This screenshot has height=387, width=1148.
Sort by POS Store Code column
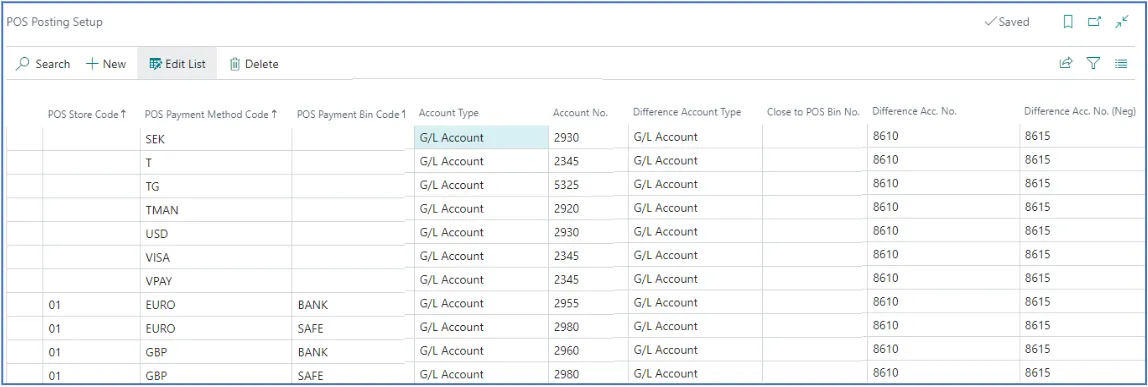click(87, 114)
